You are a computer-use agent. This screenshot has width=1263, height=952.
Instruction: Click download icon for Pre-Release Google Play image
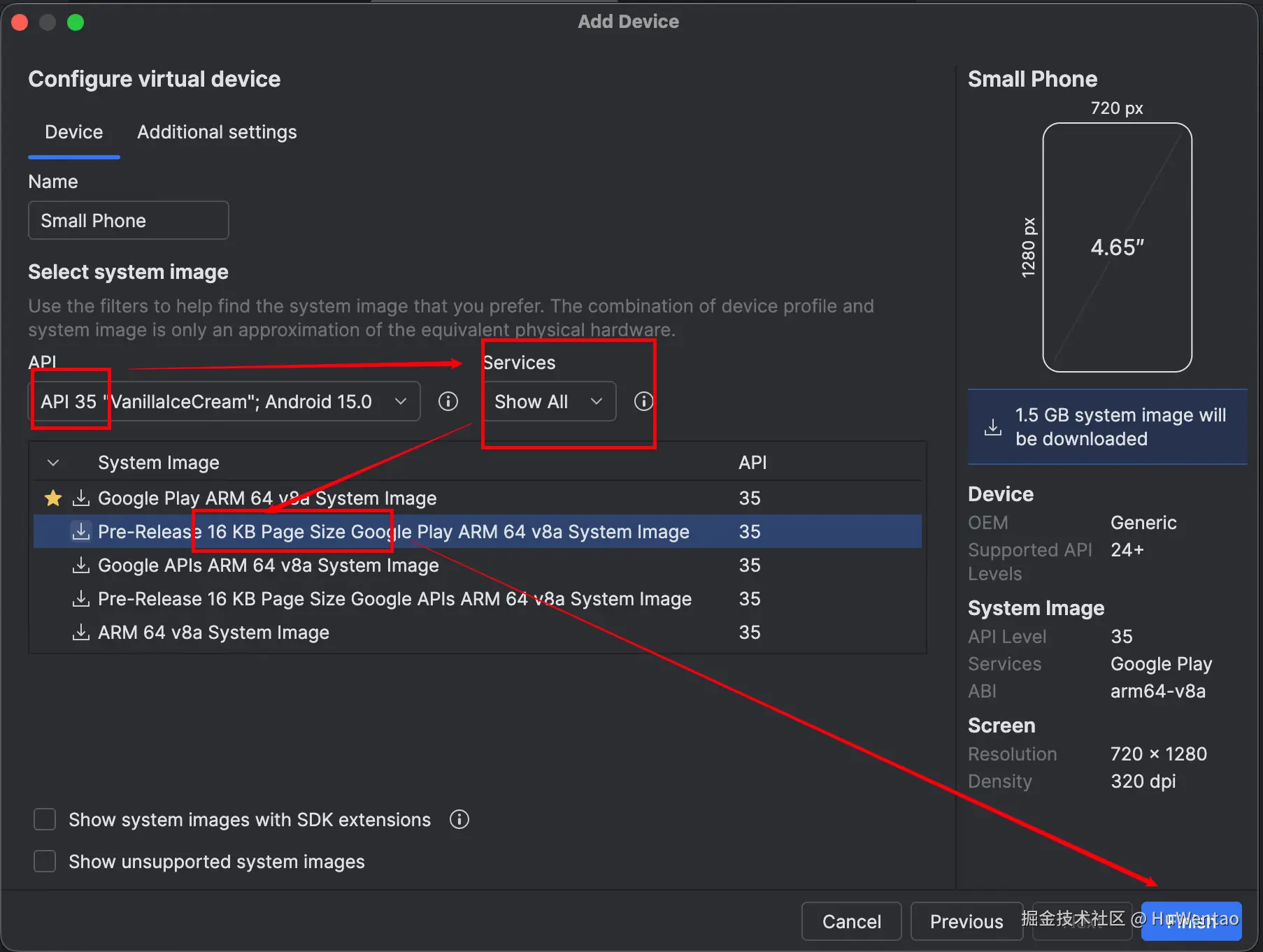click(81, 532)
